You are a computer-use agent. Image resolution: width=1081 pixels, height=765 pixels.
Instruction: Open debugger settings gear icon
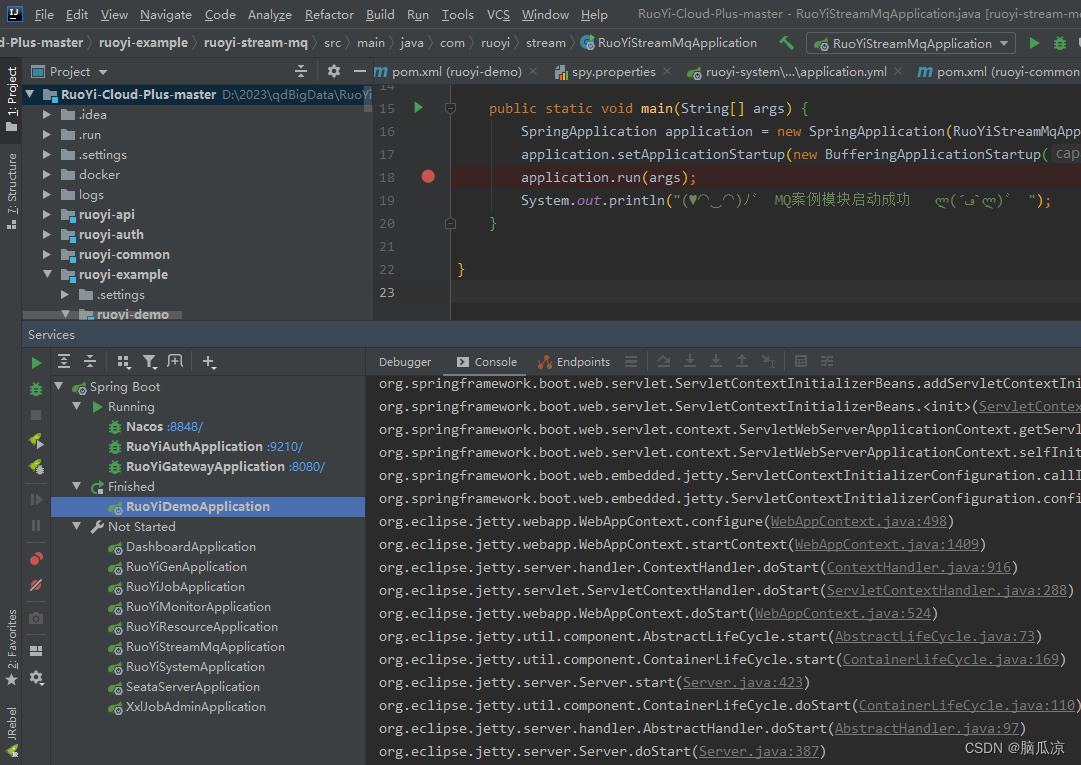coord(36,677)
